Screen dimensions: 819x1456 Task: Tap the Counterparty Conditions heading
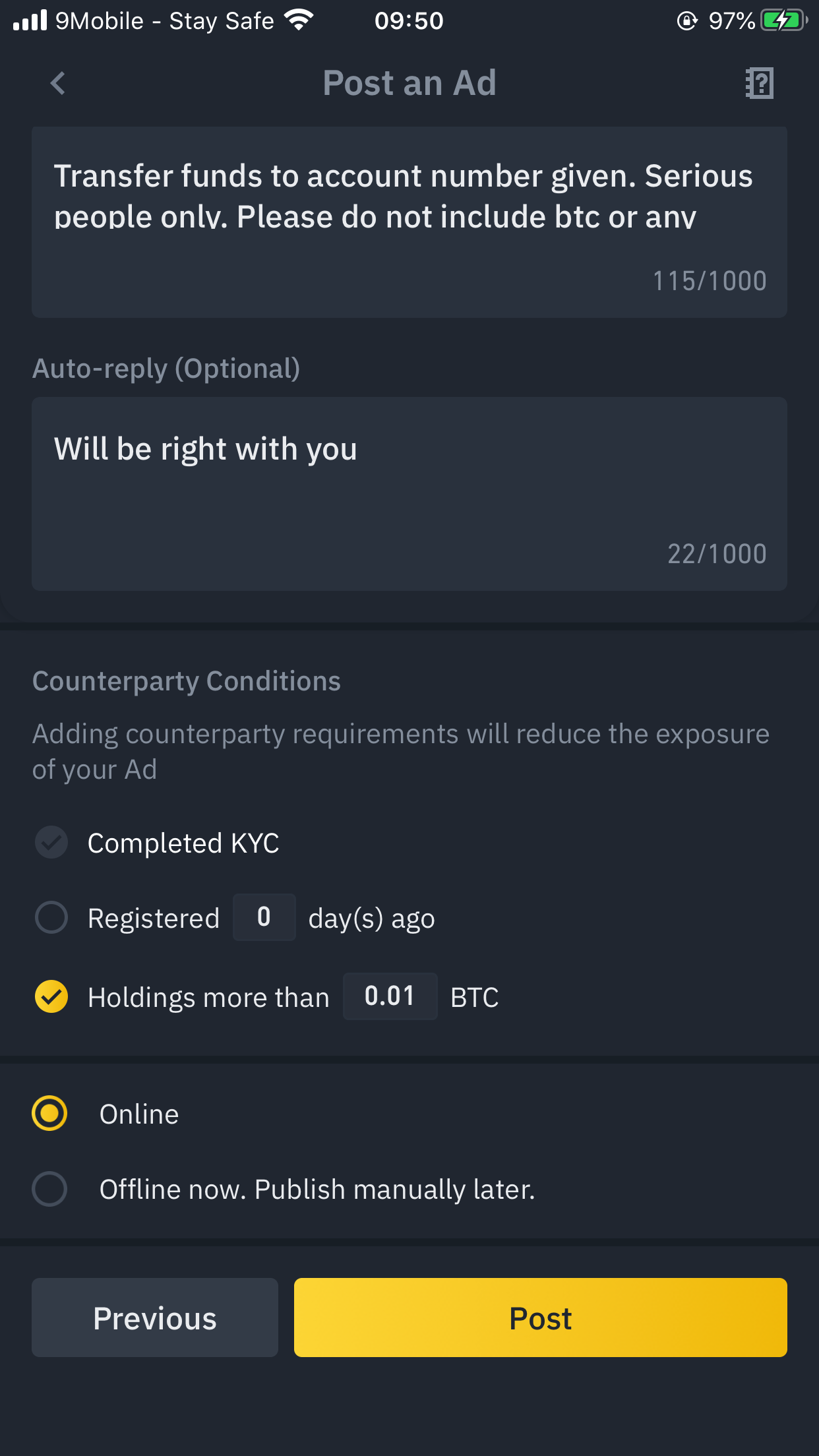pos(187,681)
